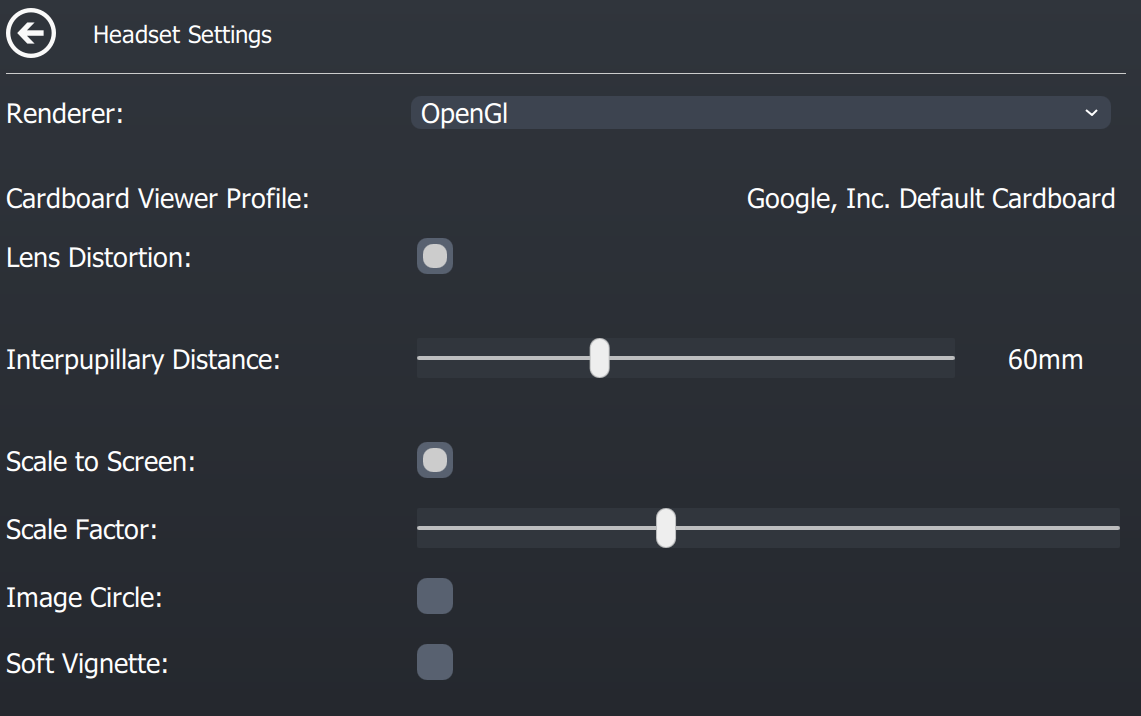Viewport: 1141px width, 716px height.
Task: Click the Scale Factor slider handle
Action: click(x=666, y=528)
